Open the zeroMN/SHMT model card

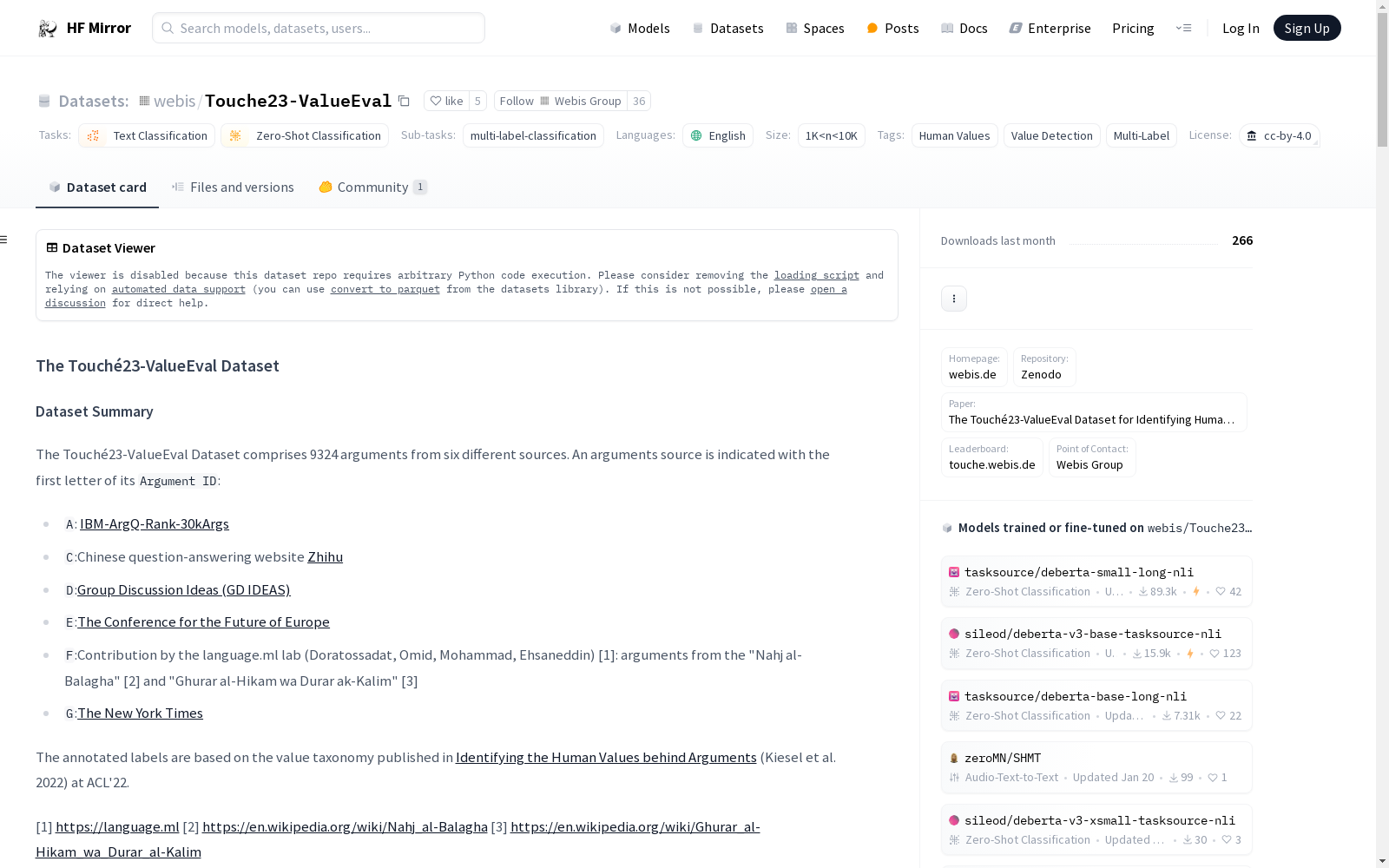pos(1096,767)
